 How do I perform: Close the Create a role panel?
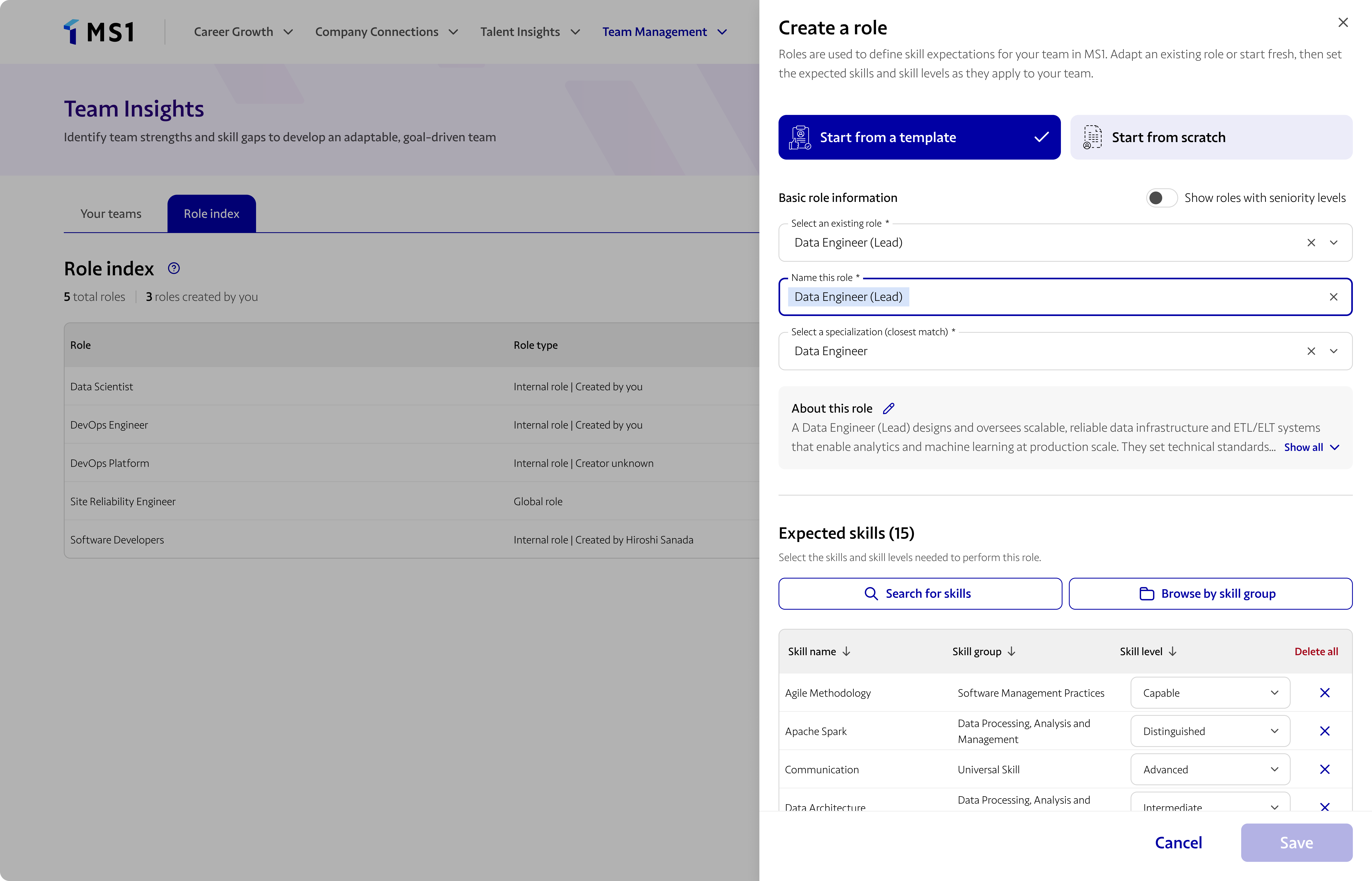point(1343,22)
